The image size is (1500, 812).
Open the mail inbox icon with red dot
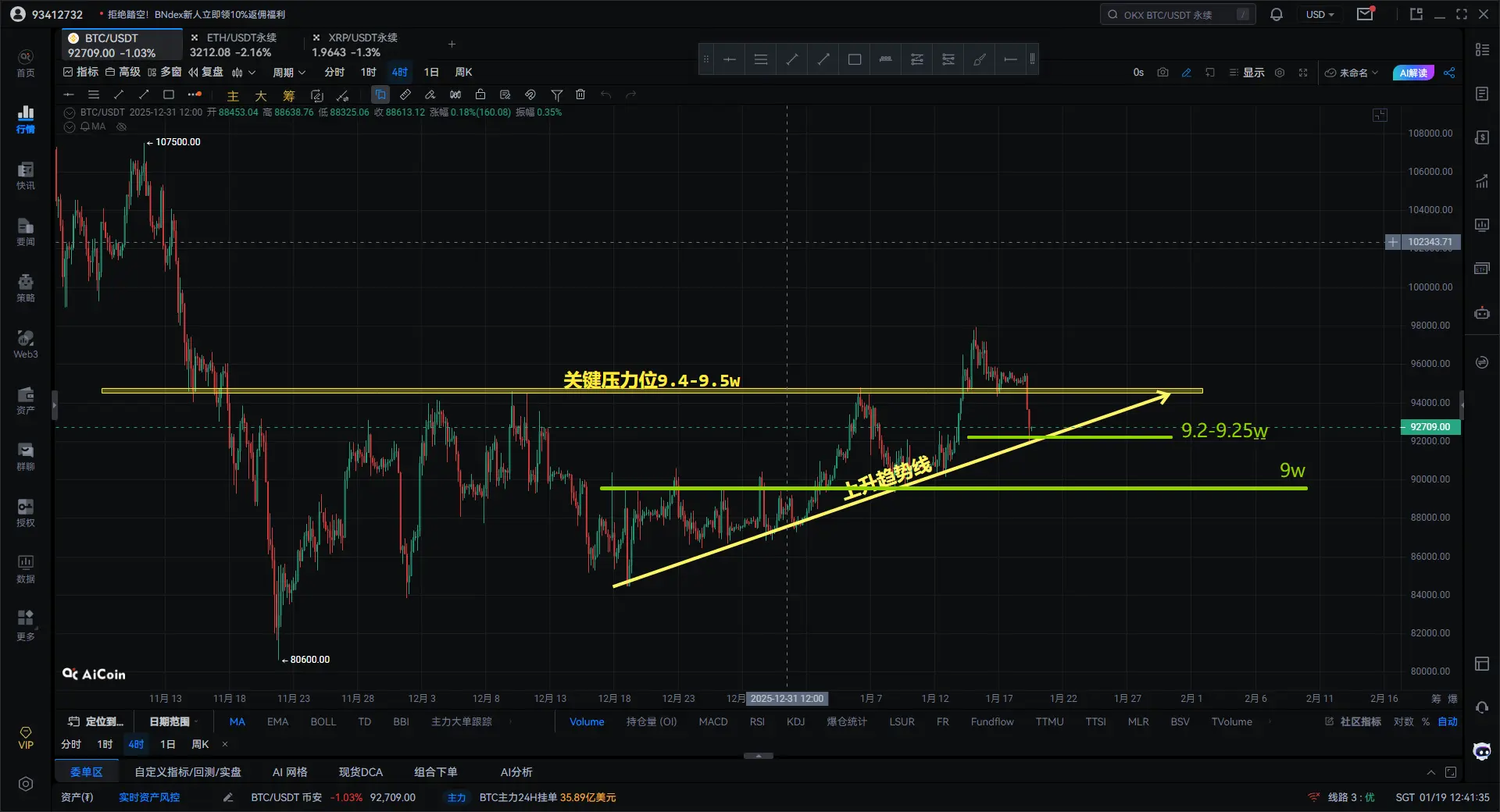[x=1365, y=14]
